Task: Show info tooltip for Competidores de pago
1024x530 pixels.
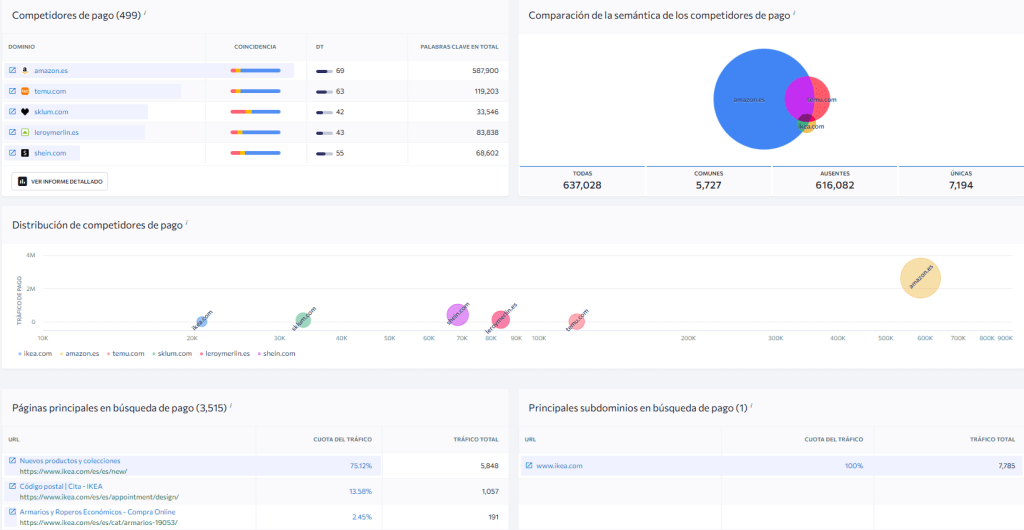Action: [145, 12]
